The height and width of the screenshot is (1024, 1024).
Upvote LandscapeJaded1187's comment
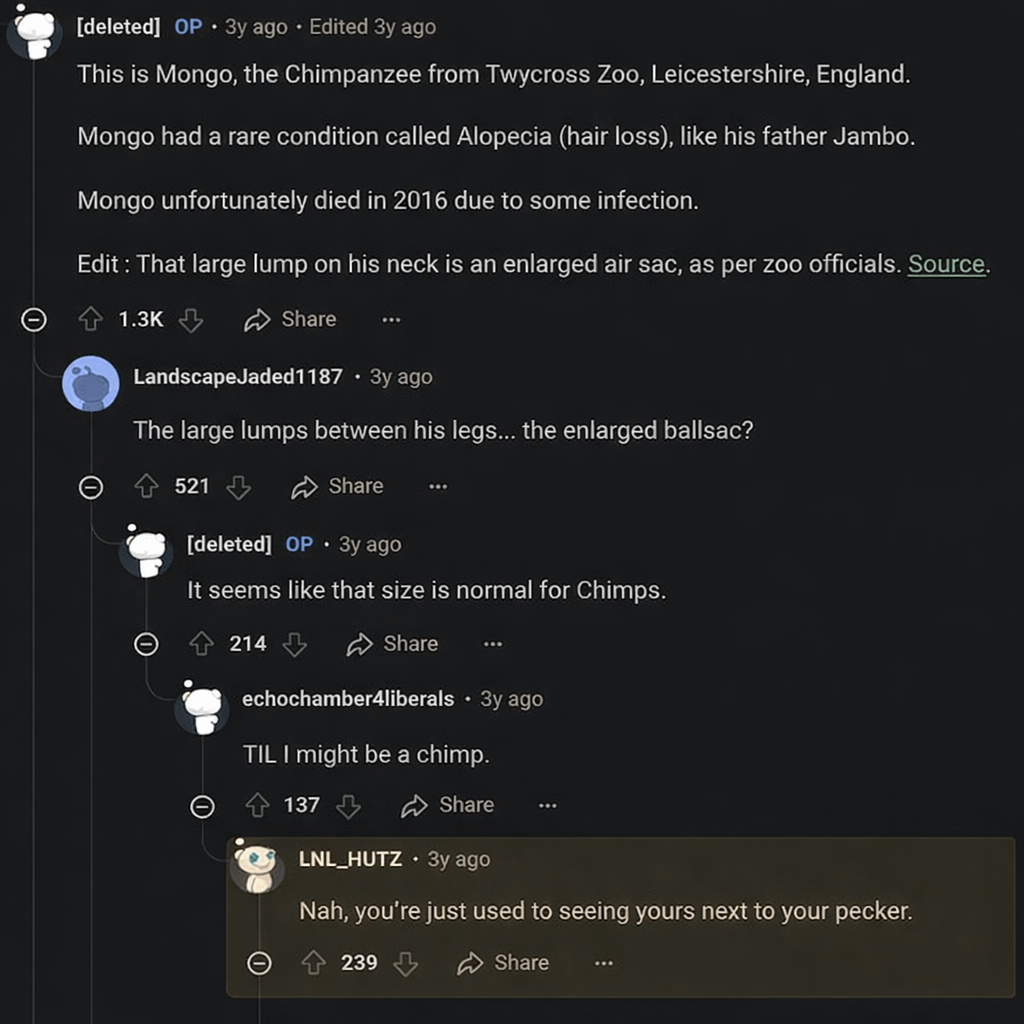[147, 486]
